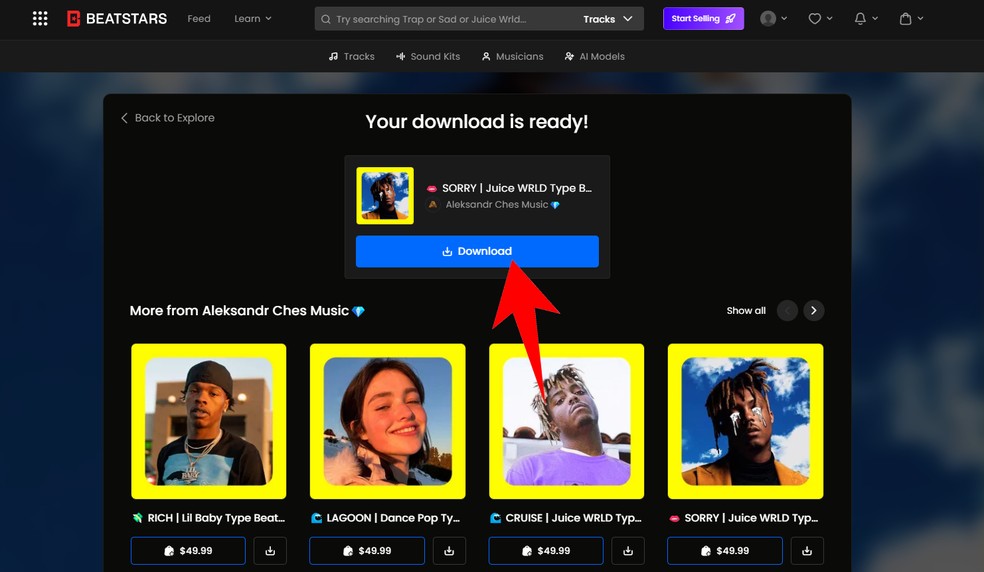Open the favorites heart menu

815,19
